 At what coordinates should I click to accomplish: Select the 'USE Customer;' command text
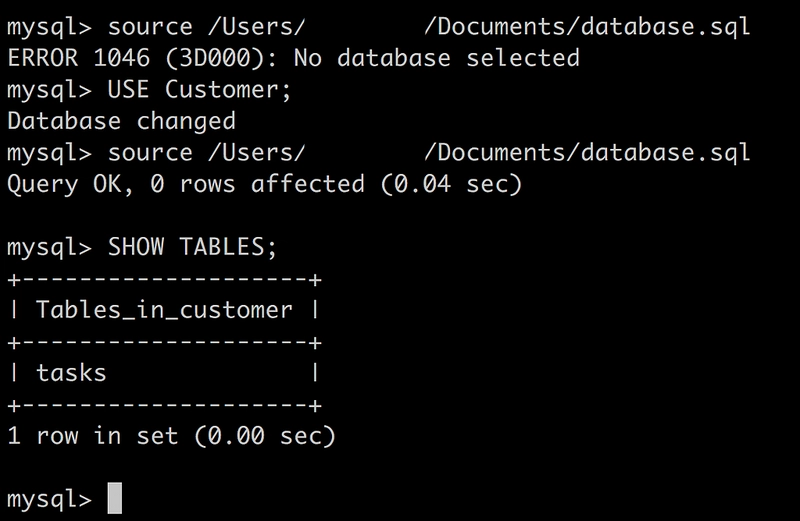199,89
